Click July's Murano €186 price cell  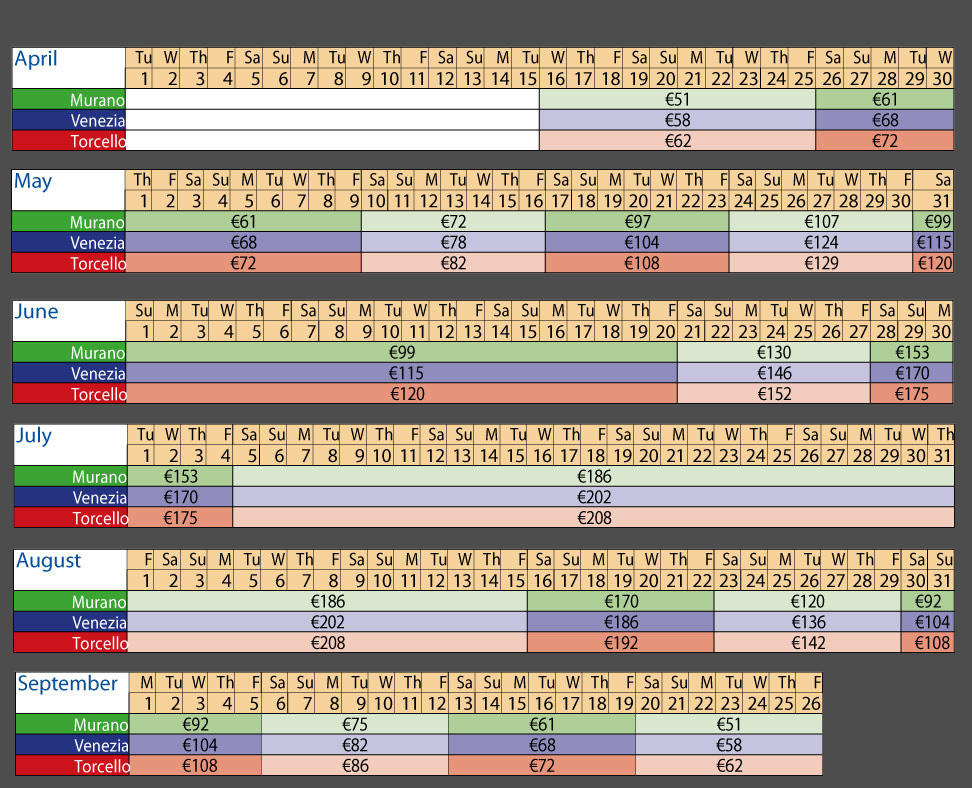pyautogui.click(x=594, y=476)
